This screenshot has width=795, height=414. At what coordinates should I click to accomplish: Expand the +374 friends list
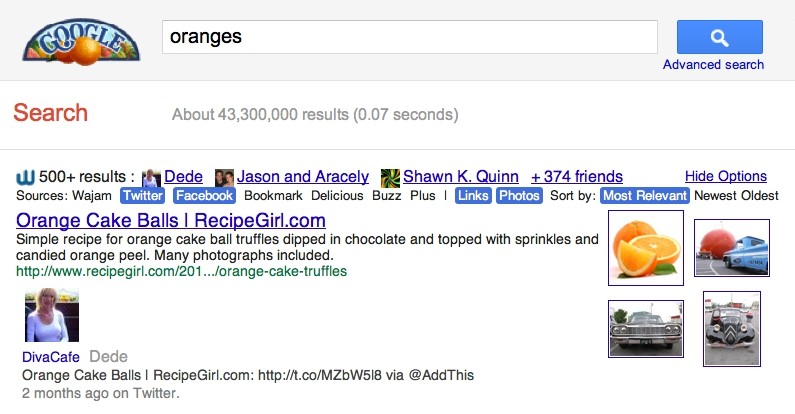point(577,176)
